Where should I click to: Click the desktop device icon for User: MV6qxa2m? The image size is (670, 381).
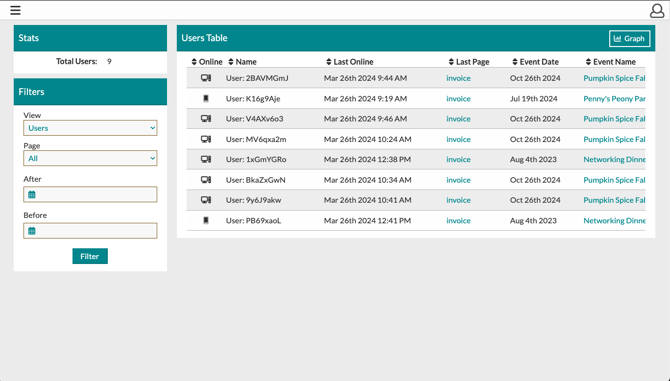pos(206,139)
